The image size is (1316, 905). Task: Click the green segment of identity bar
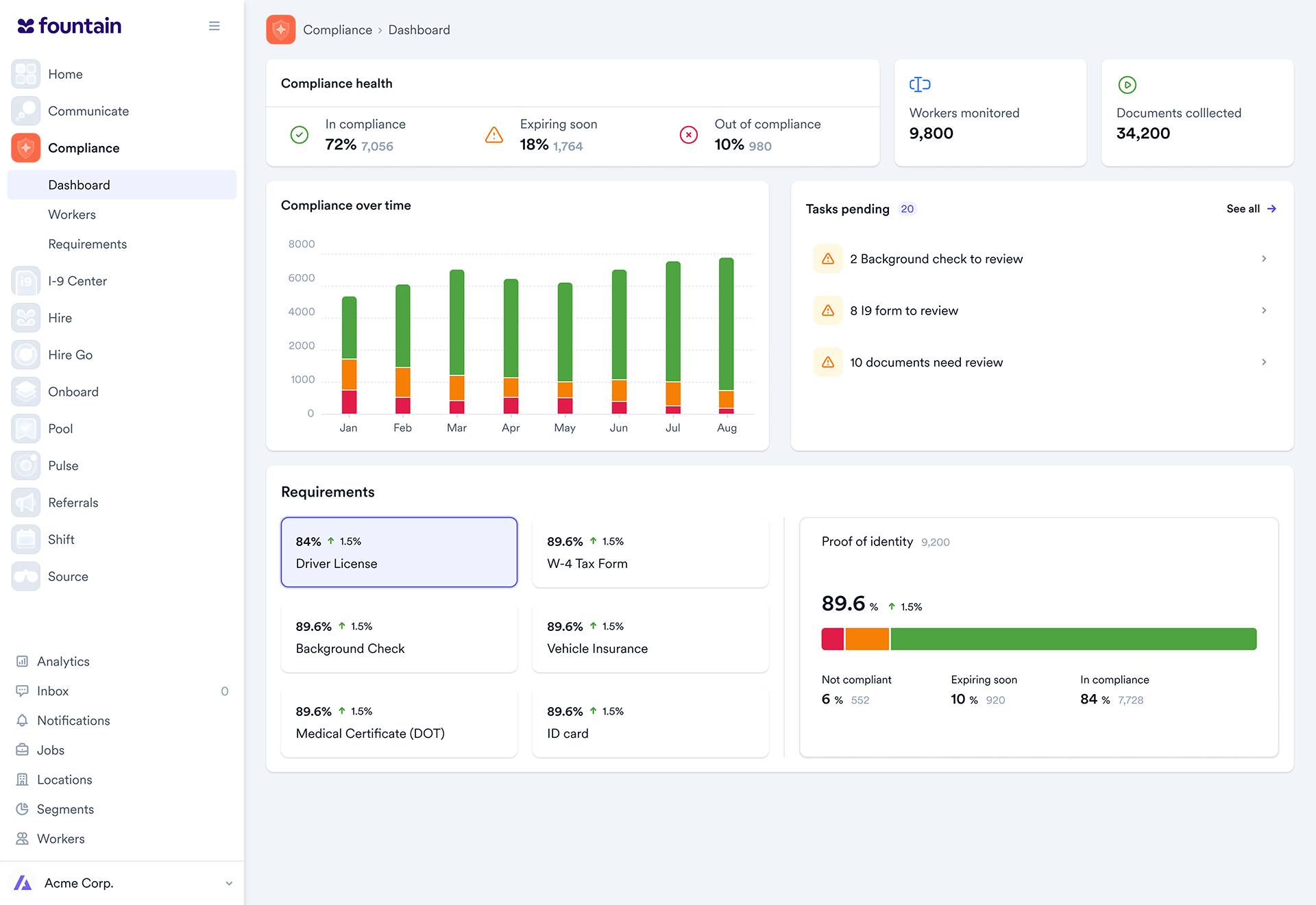pos(1073,639)
